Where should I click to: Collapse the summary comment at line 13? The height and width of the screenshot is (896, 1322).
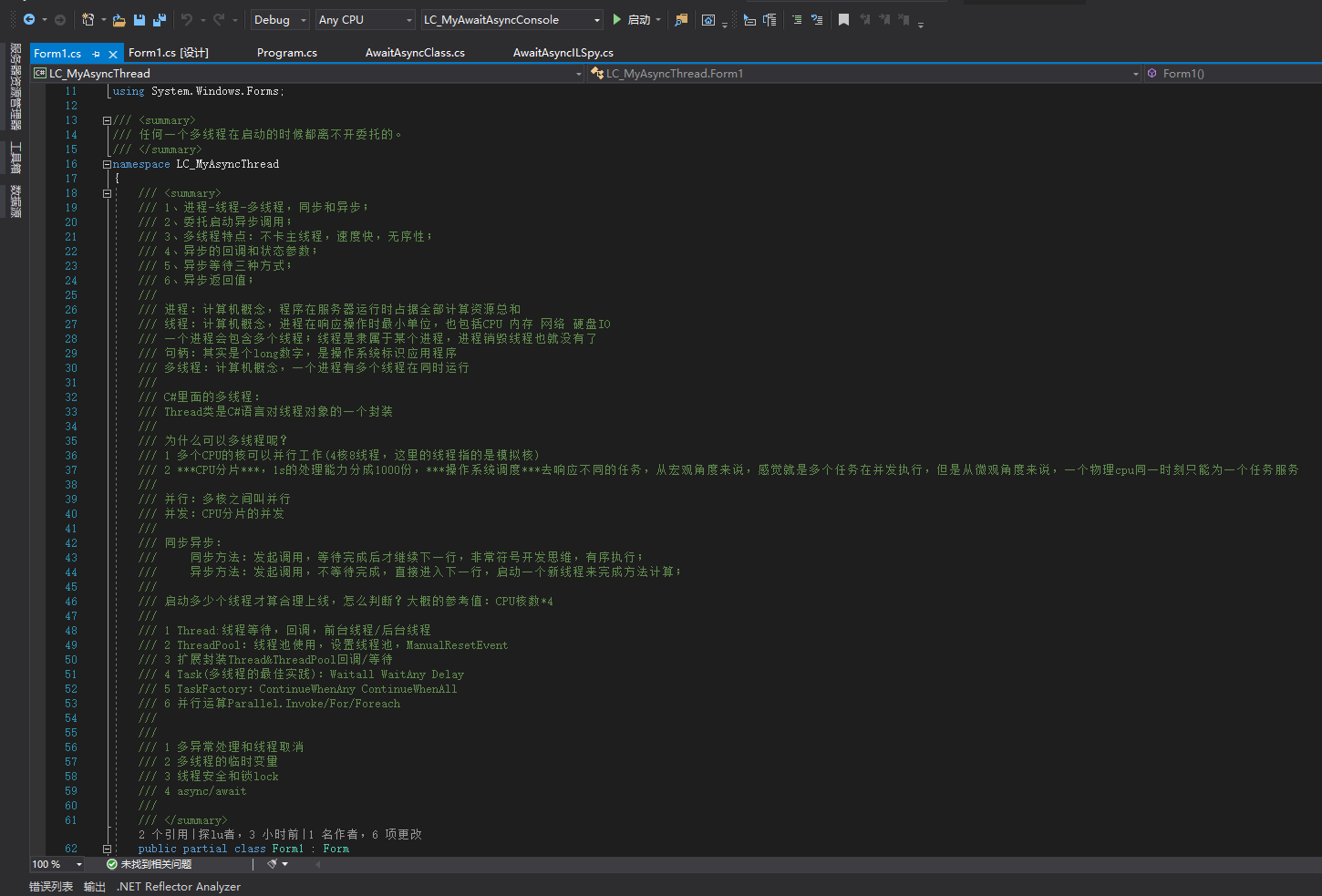pyautogui.click(x=107, y=120)
